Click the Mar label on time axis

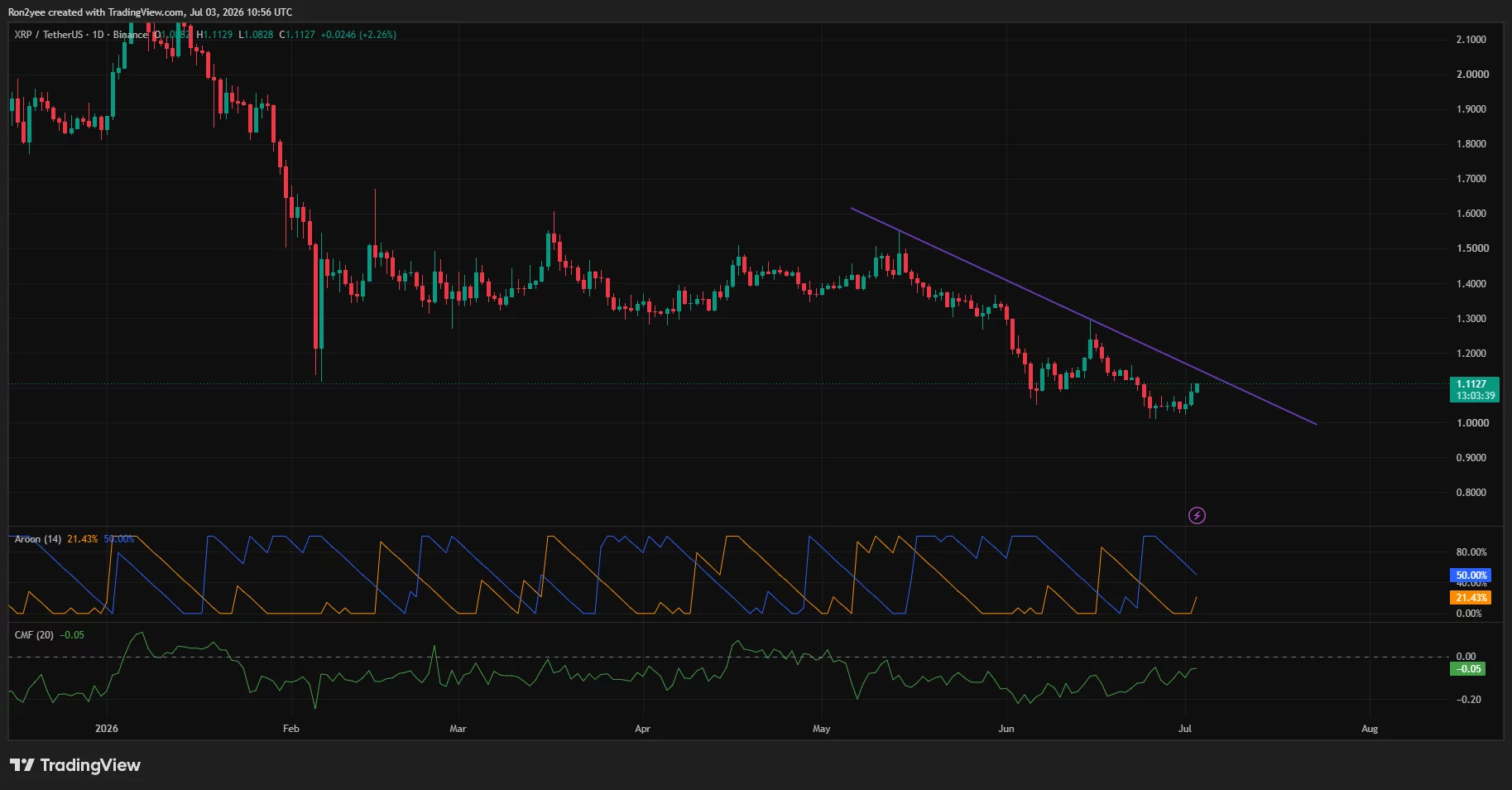click(458, 729)
